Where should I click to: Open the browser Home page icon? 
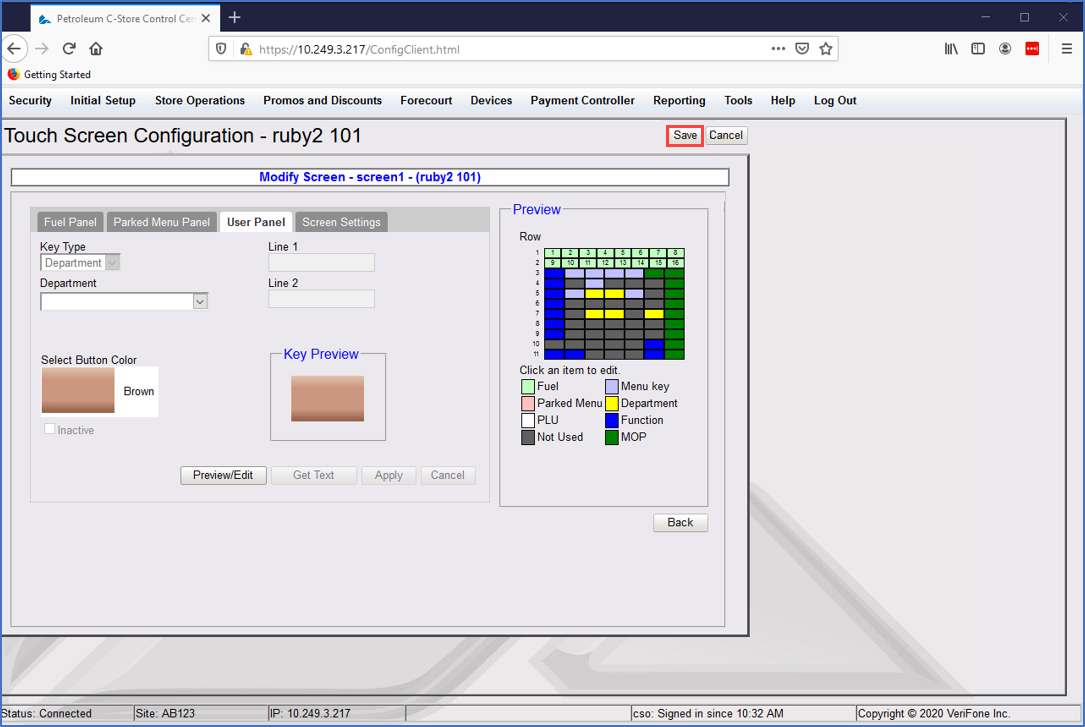click(95, 49)
